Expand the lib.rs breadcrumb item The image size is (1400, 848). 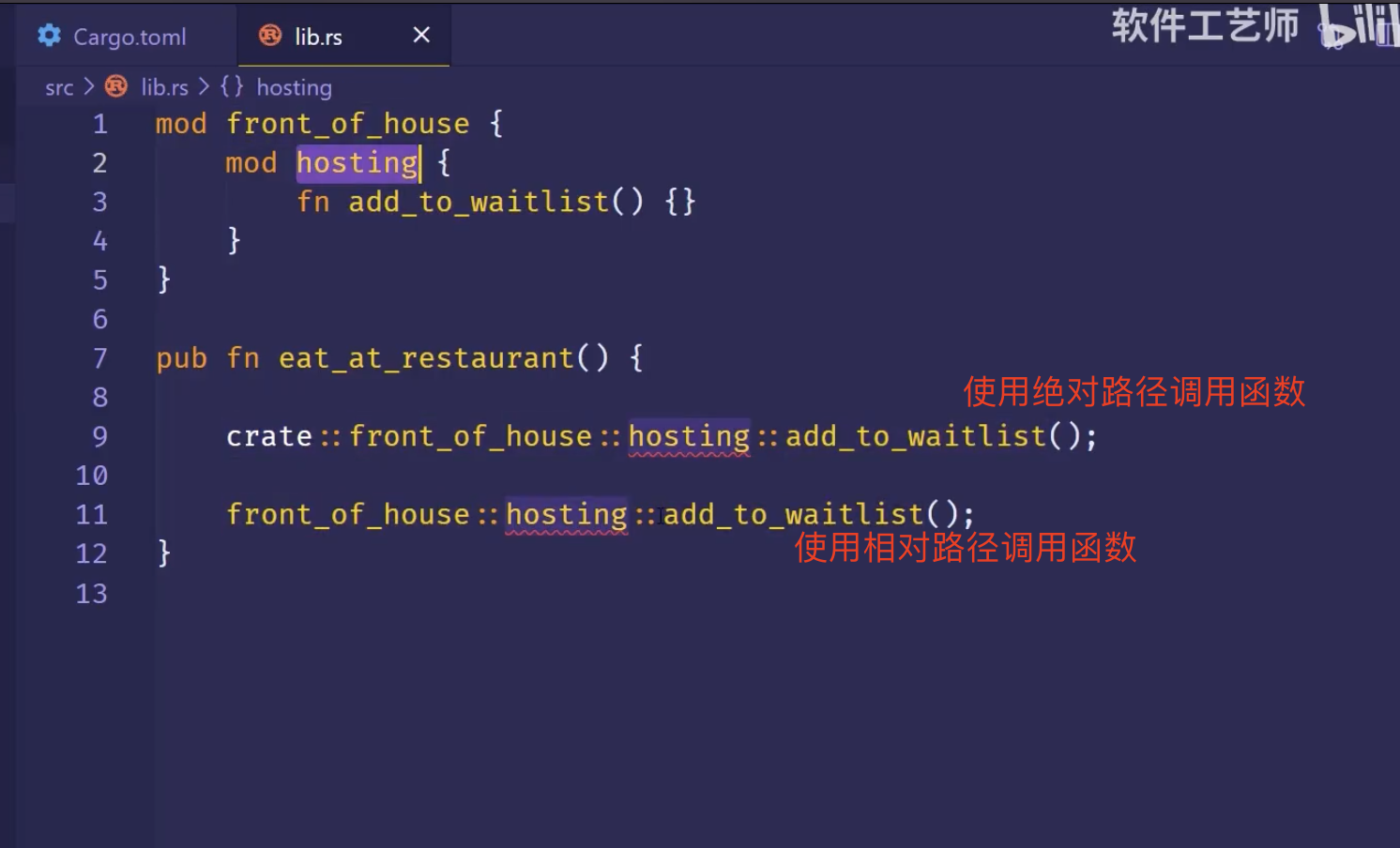[x=164, y=88]
